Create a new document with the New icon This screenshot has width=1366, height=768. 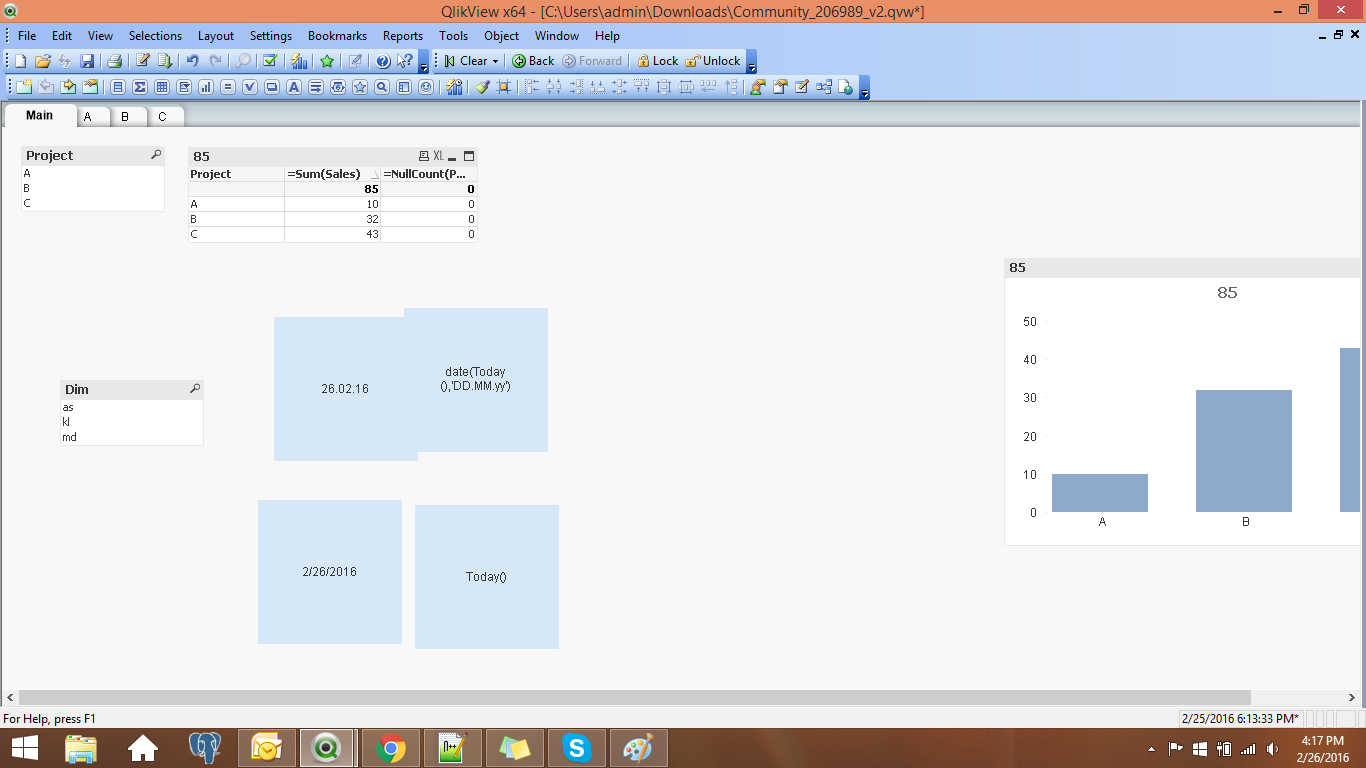pyautogui.click(x=20, y=61)
